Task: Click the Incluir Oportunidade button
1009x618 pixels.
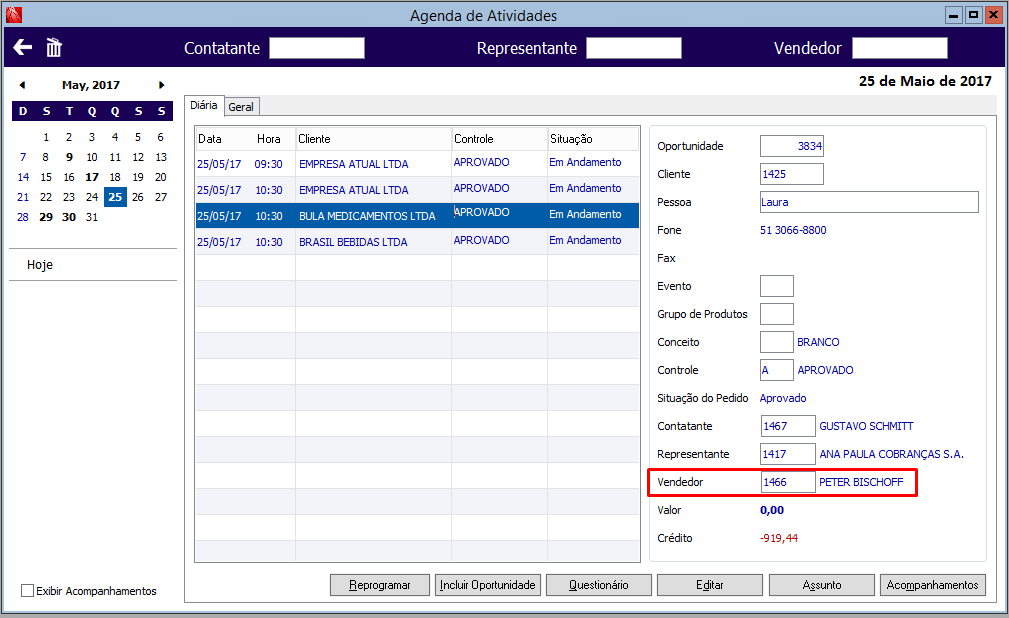Action: tap(488, 585)
